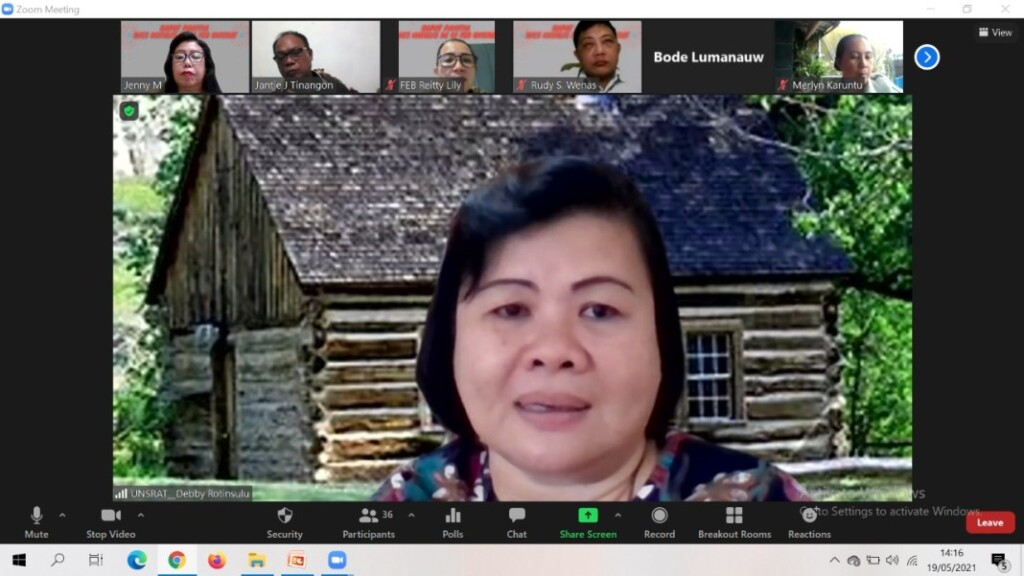
Task: Click the green encryption shield icon
Action: point(129,111)
